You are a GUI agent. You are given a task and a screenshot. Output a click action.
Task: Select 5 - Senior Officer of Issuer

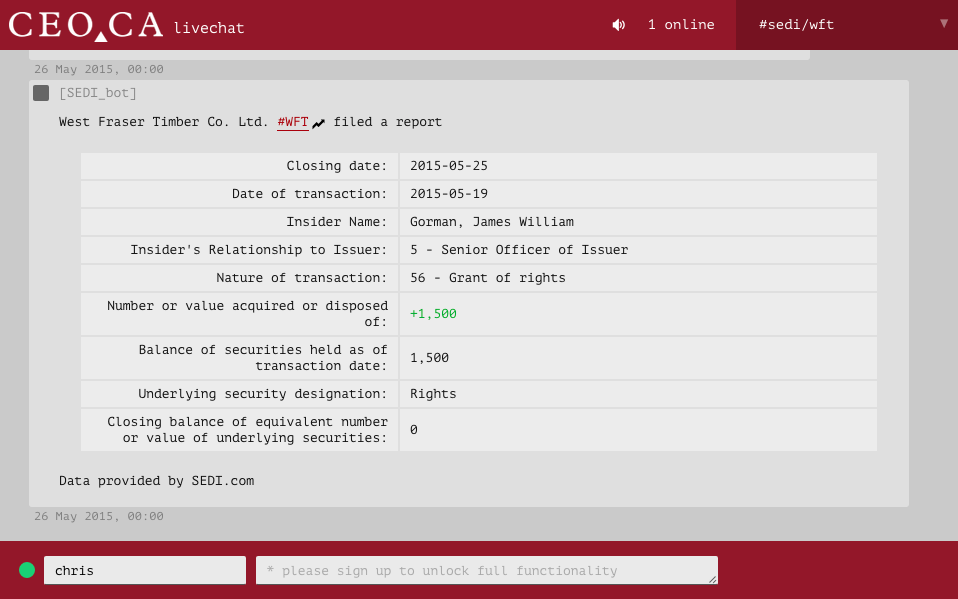pyautogui.click(x=519, y=250)
